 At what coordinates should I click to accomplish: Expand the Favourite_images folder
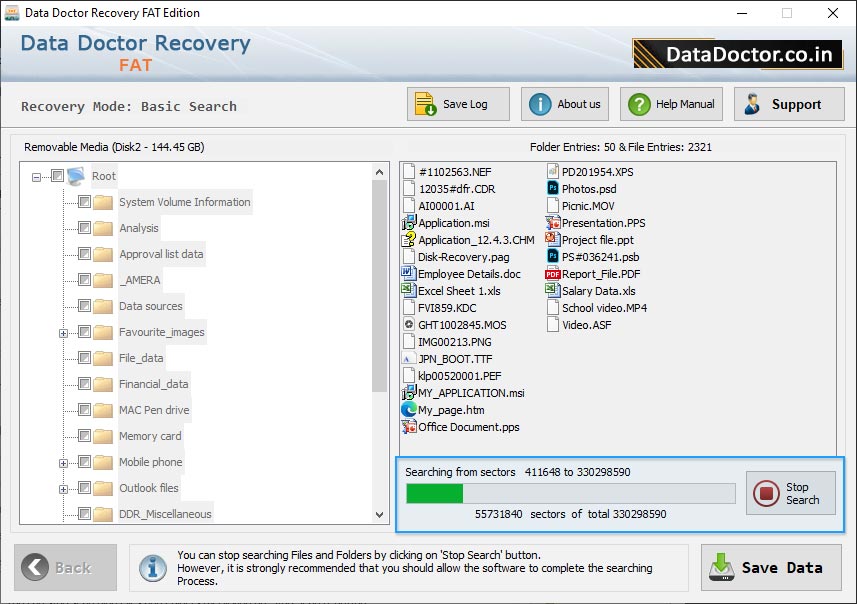pyautogui.click(x=64, y=332)
